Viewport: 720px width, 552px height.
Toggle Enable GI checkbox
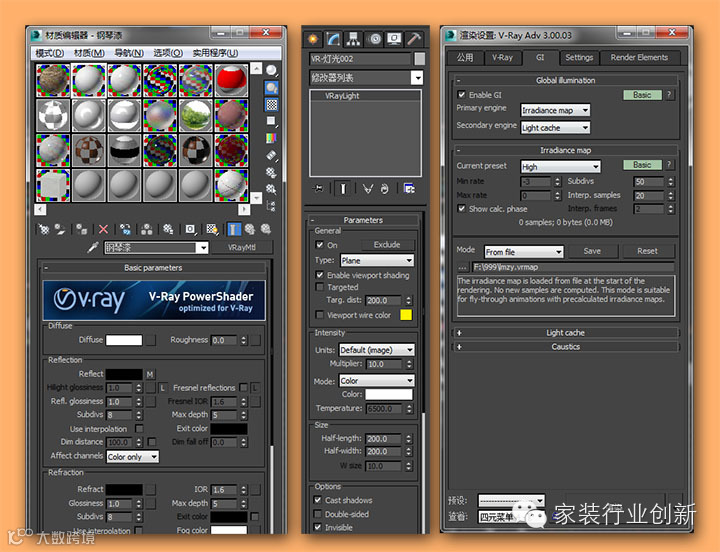click(x=461, y=95)
